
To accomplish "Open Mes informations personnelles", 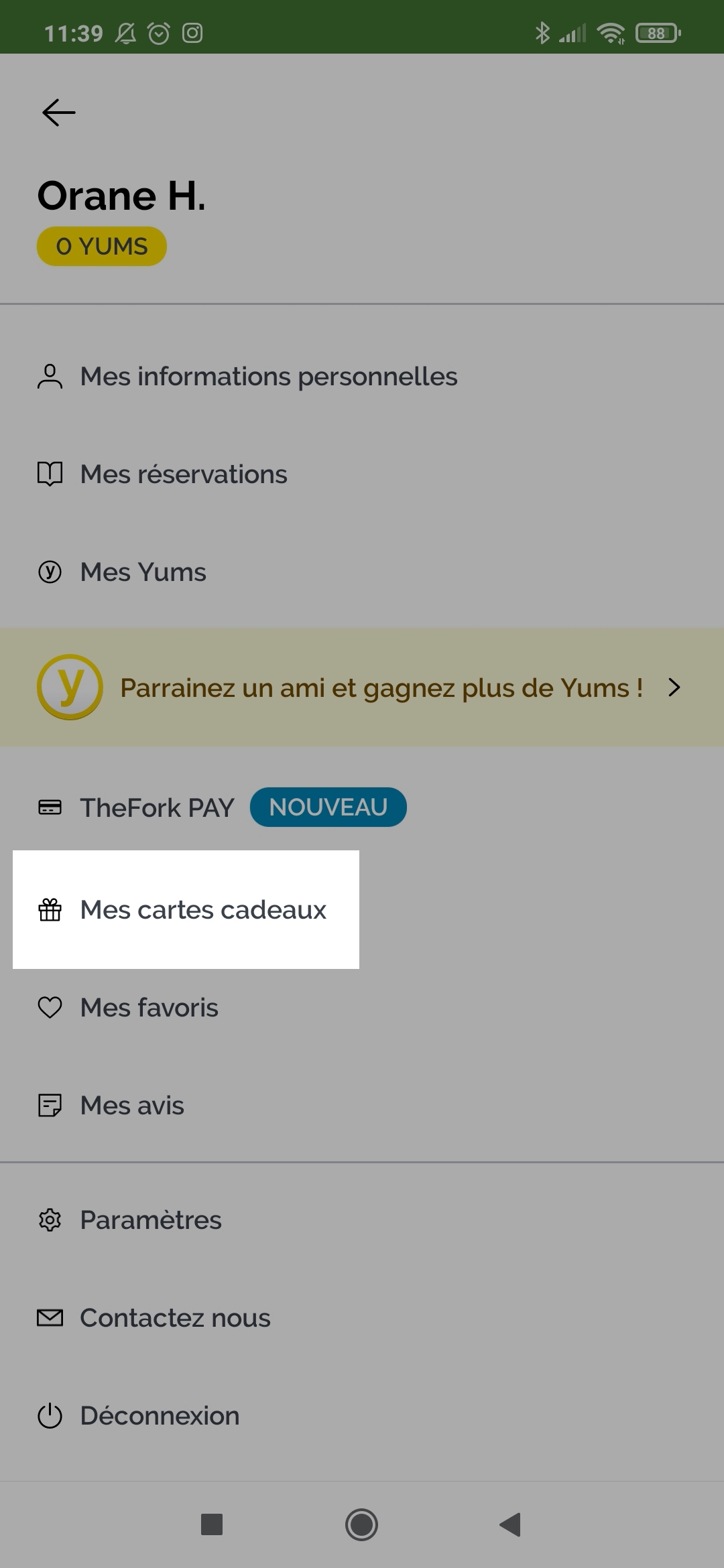I will click(x=362, y=377).
